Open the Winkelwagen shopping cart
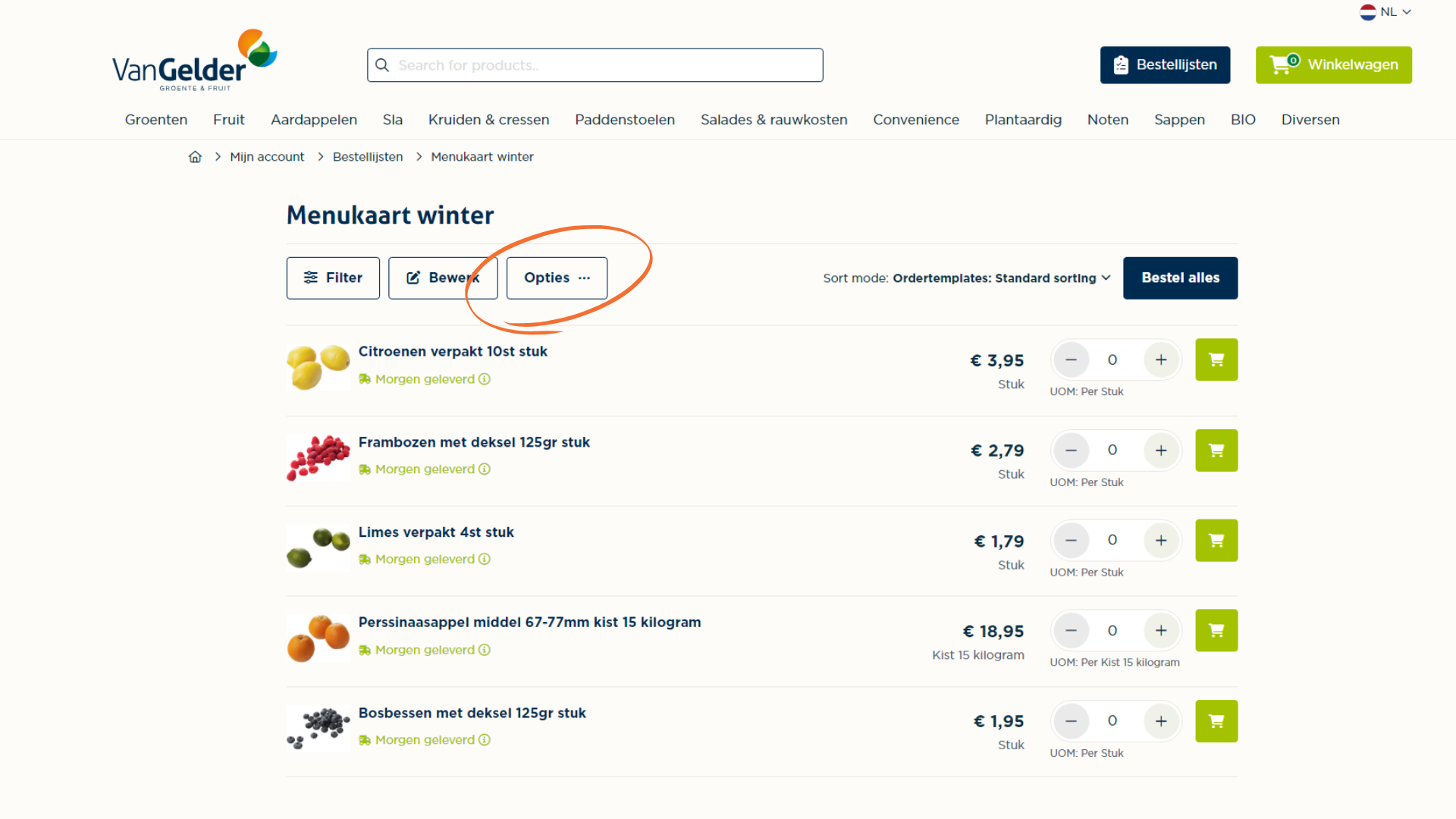This screenshot has height=819, width=1456. [1333, 65]
